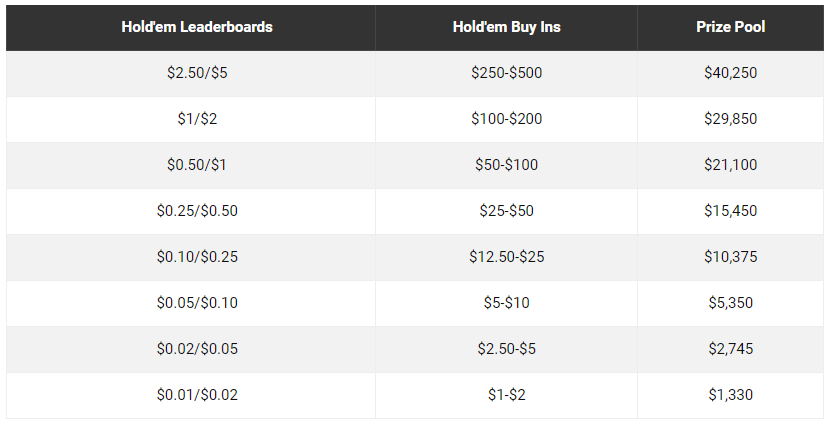Image resolution: width=830 pixels, height=431 pixels.
Task: Click the $29,850 prize pool value
Action: pyautogui.click(x=730, y=119)
